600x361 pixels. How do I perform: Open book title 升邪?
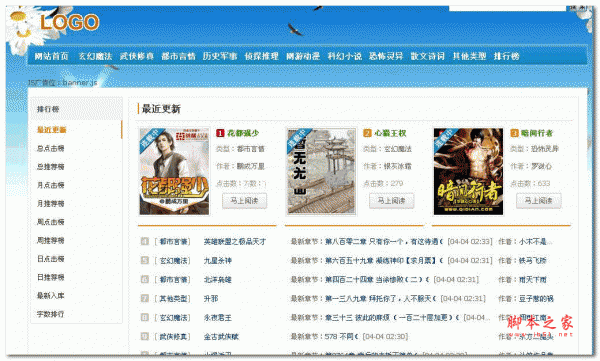[210, 298]
